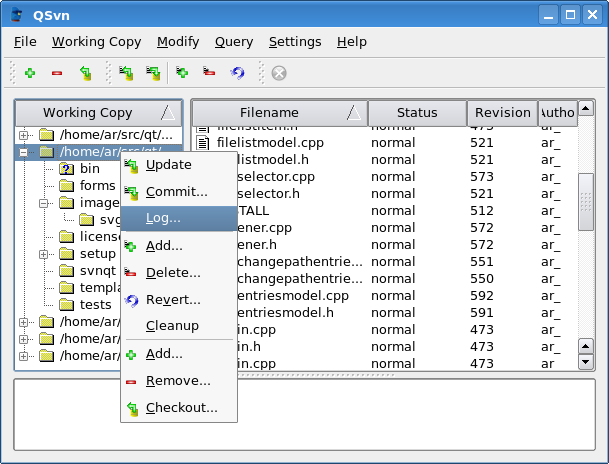Open the Settings menu

295,42
